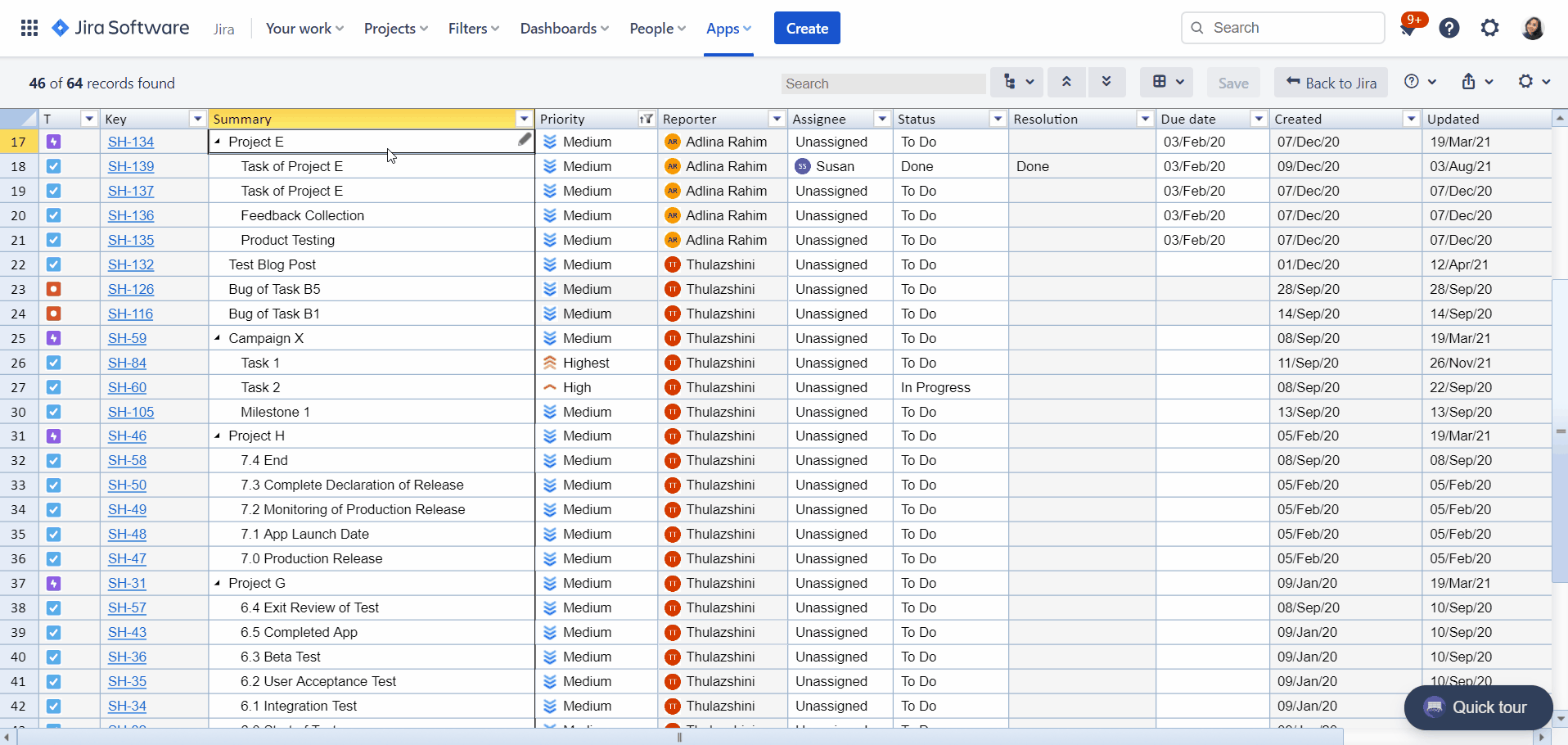
Task: Open the Projects menu
Action: [396, 28]
